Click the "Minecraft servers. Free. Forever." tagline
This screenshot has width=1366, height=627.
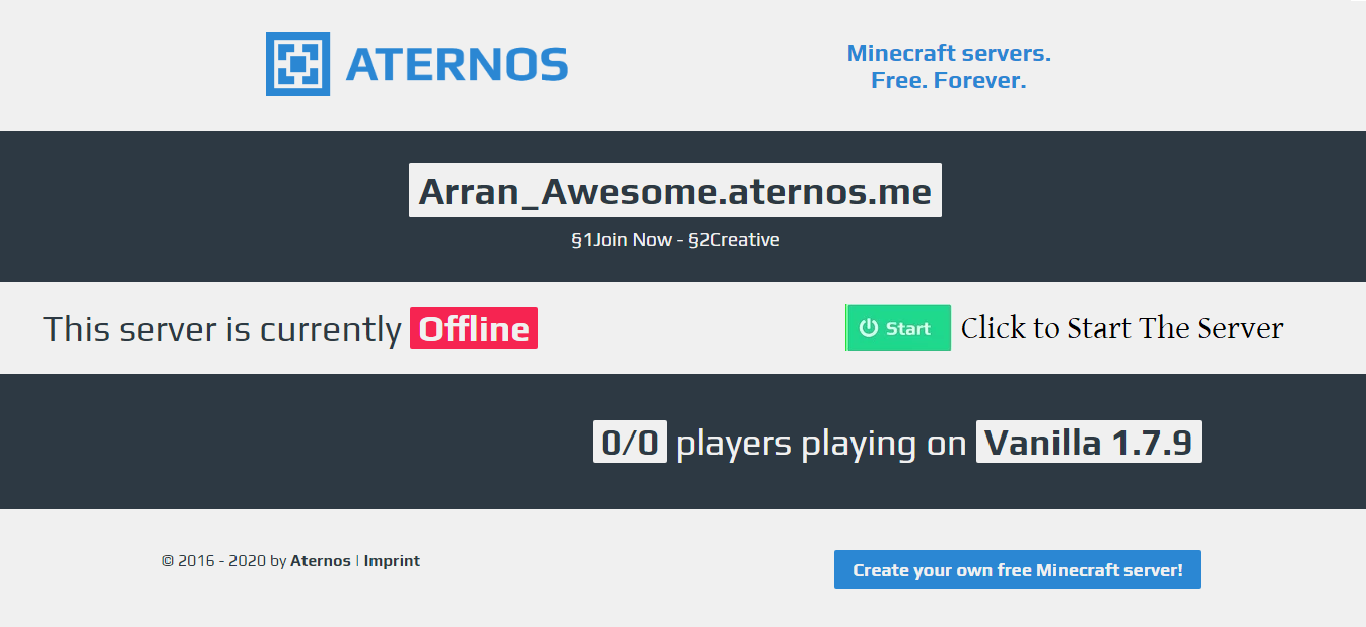tap(949, 67)
